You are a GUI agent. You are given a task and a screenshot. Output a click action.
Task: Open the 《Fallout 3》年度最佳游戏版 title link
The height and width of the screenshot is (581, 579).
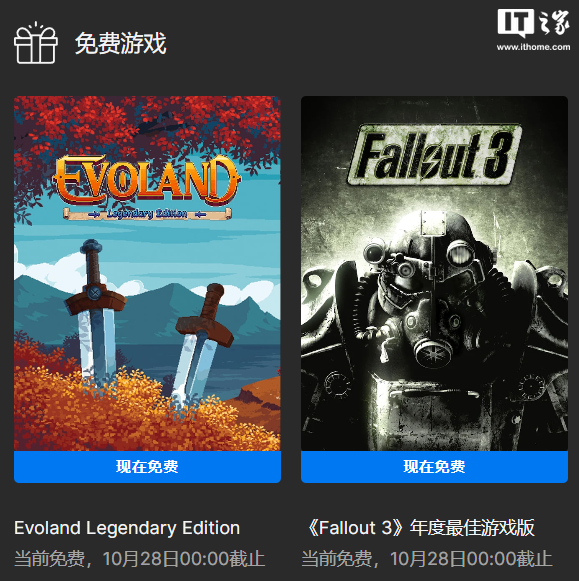point(419,528)
